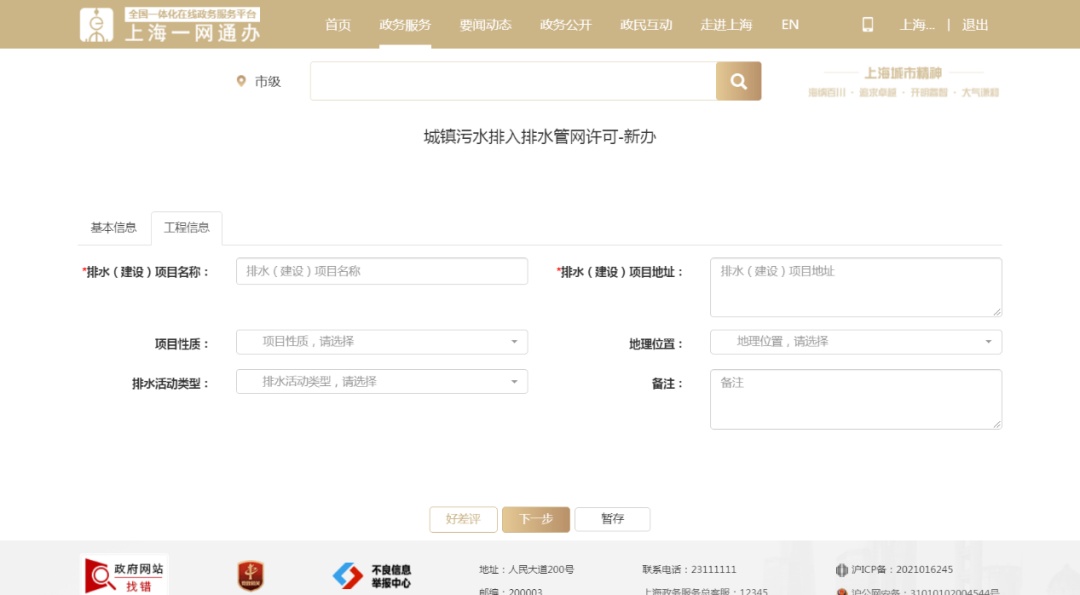Click the red 党政机关 emblem icon

pyautogui.click(x=250, y=575)
